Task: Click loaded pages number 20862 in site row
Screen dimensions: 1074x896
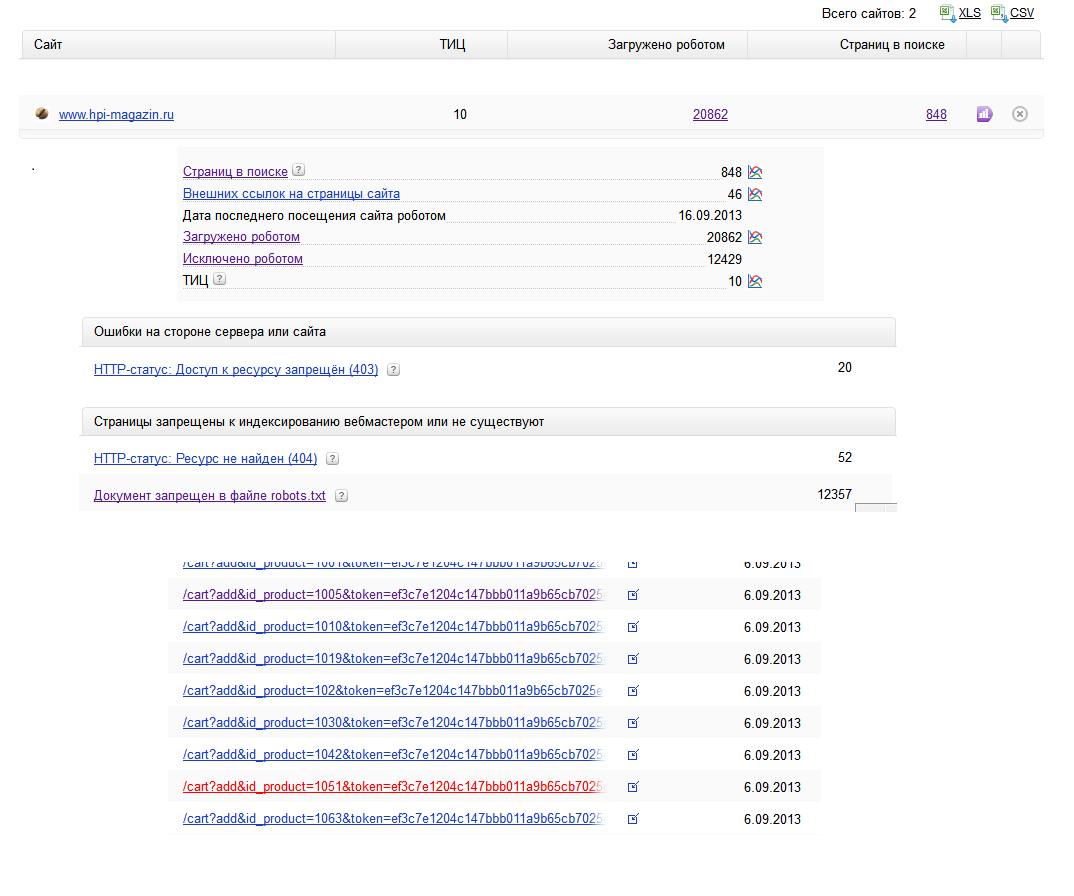Action: (x=710, y=115)
